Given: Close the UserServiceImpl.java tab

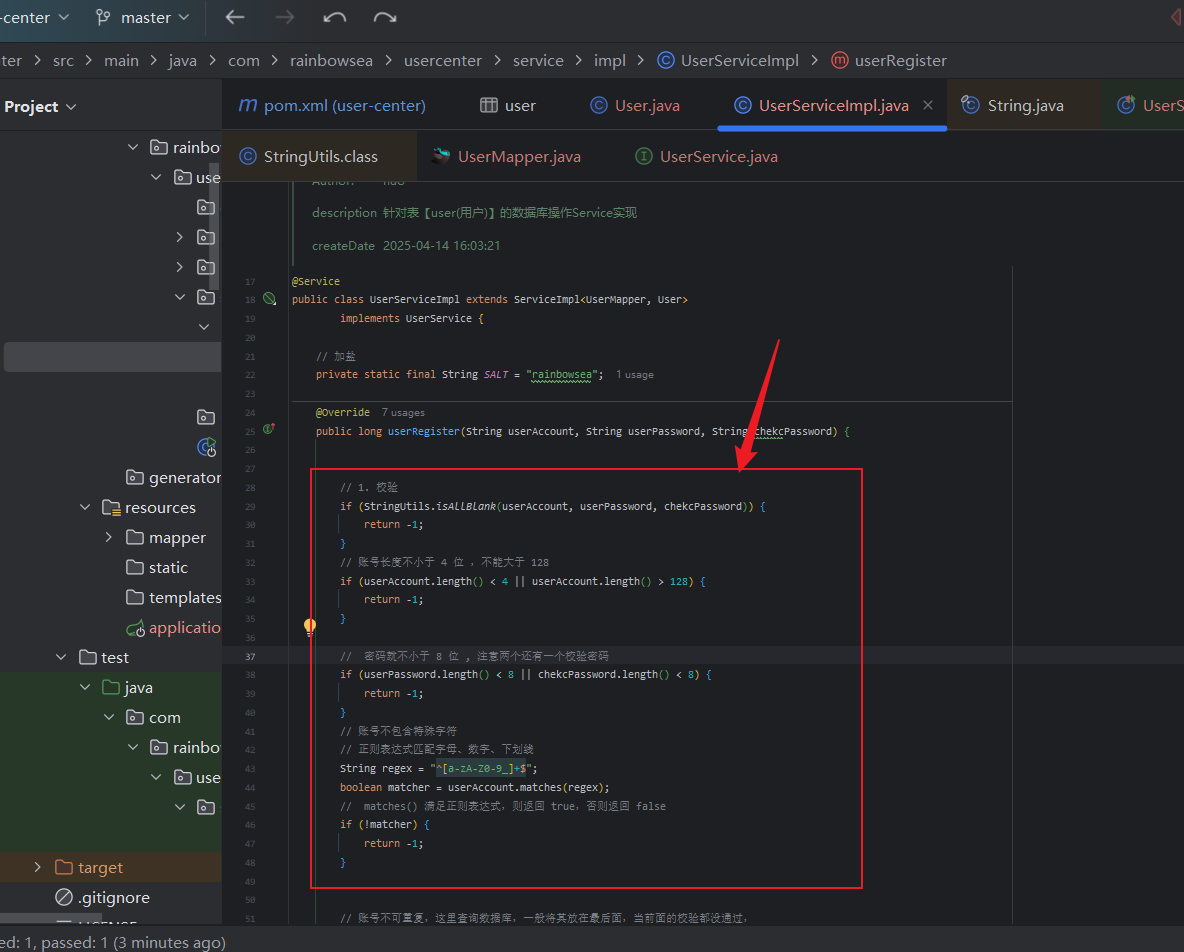Looking at the screenshot, I should pos(928,105).
